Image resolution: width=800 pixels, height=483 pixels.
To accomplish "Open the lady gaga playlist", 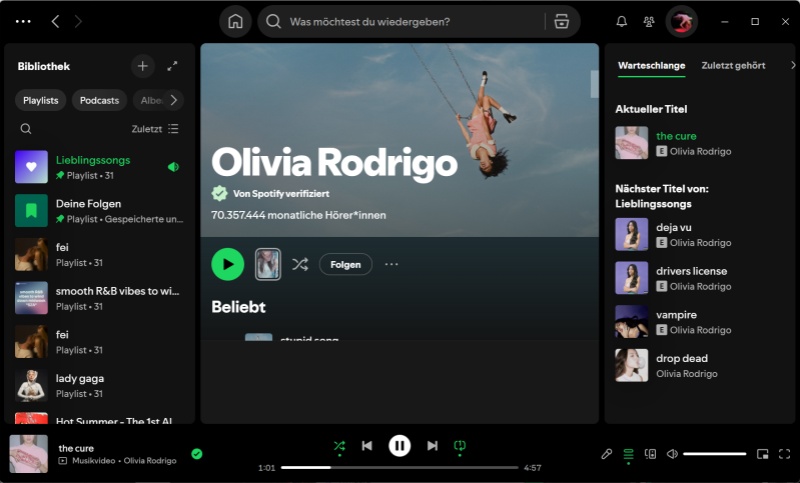I will pos(99,386).
